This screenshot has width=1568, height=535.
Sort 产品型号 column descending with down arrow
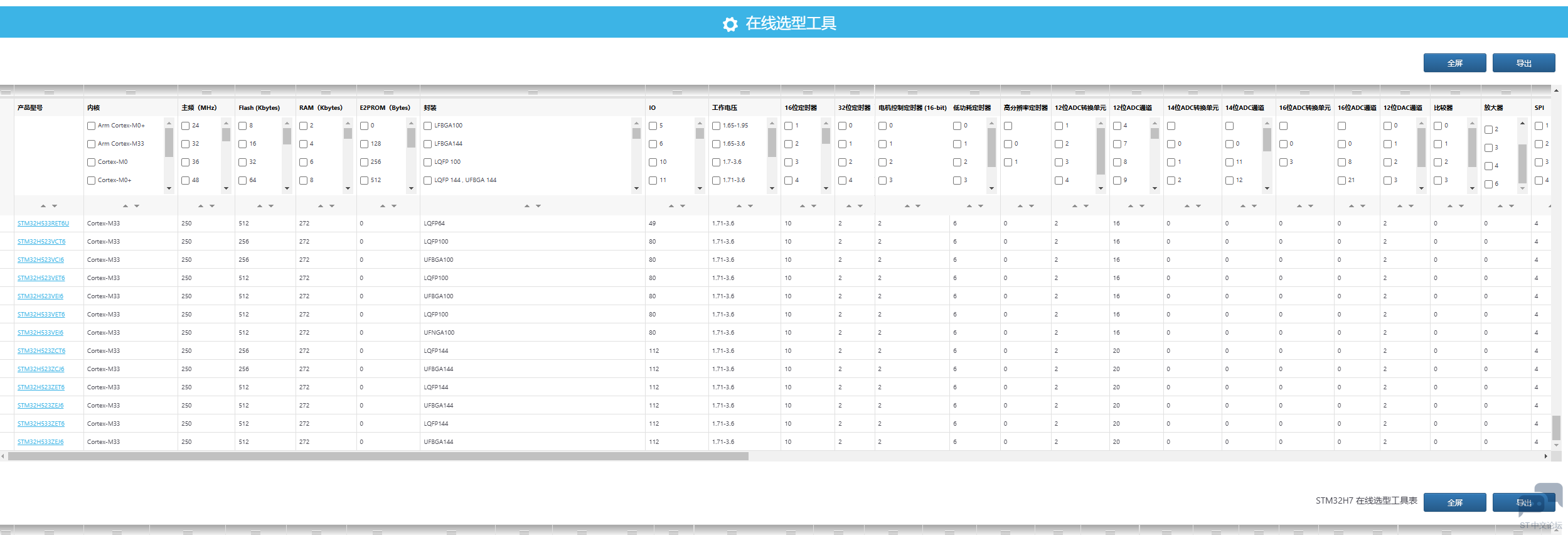55,206
